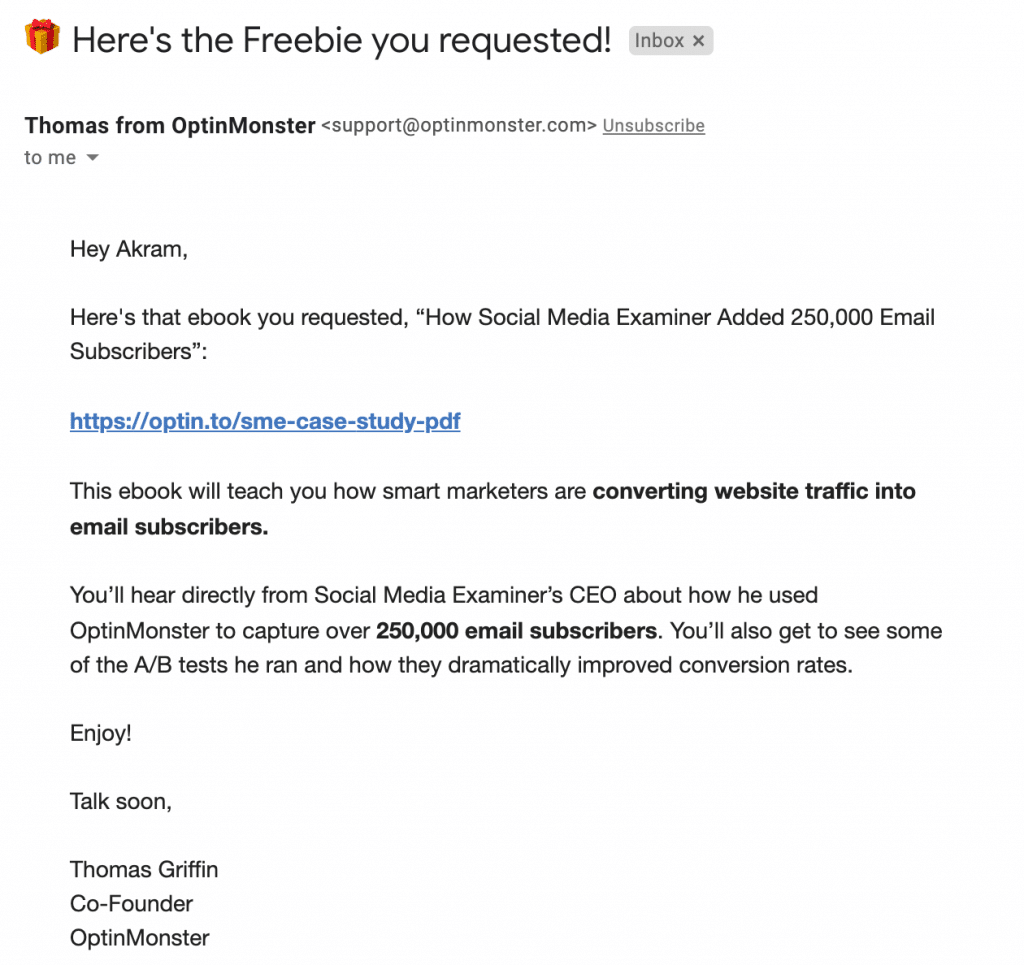
Task: Remove the Inbox label with its X
Action: [699, 41]
